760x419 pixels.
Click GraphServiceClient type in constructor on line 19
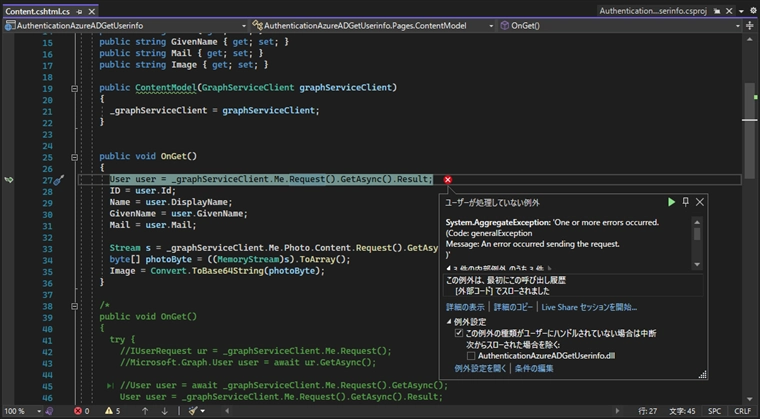[x=248, y=88]
